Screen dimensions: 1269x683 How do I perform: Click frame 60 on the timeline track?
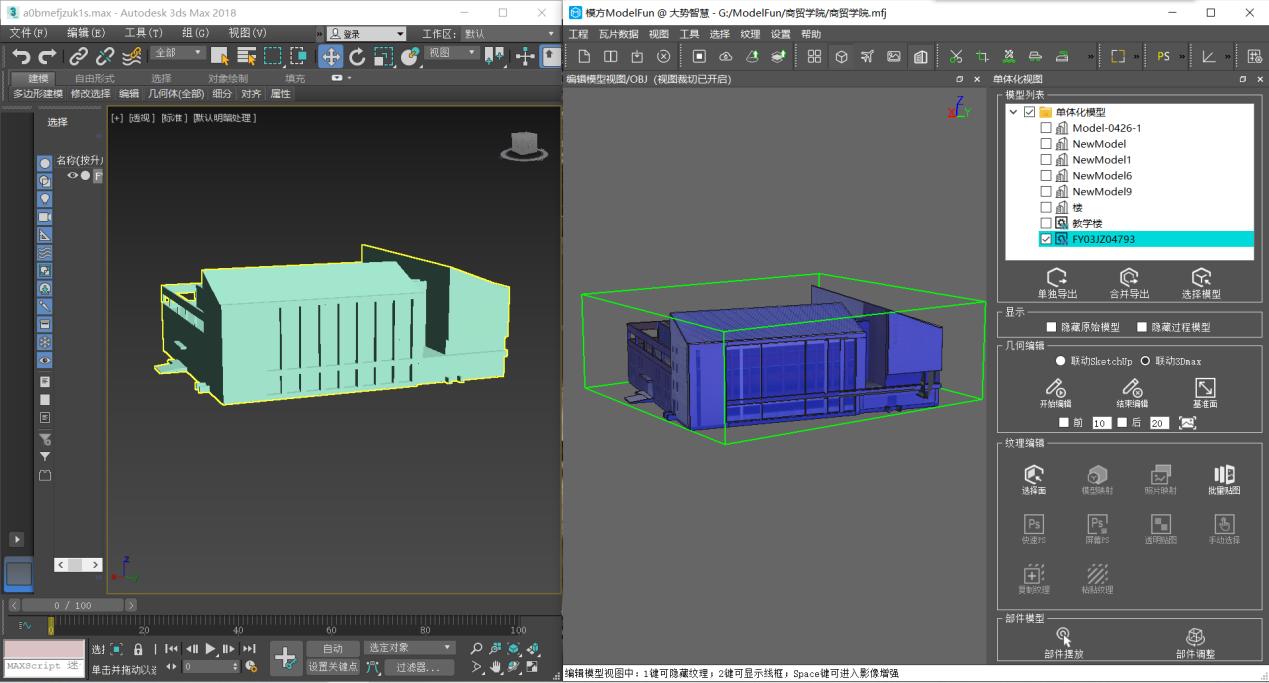pos(332,625)
